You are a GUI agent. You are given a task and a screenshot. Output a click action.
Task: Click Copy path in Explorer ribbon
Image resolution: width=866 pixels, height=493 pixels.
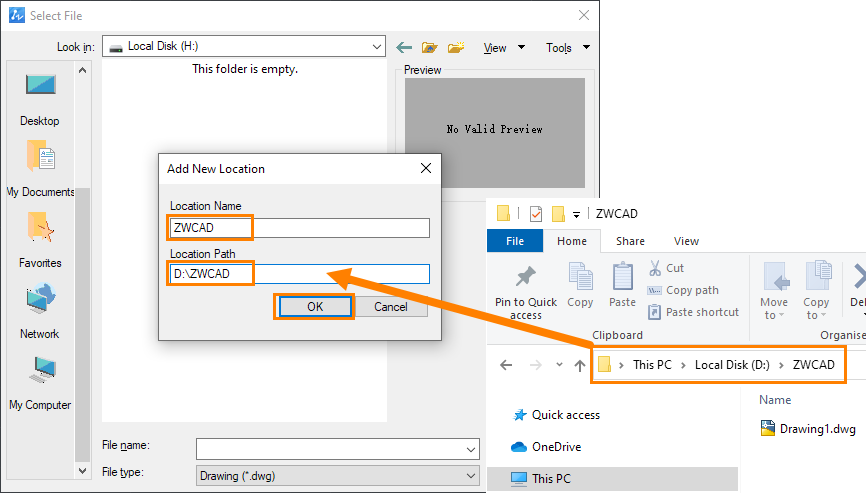click(x=683, y=290)
